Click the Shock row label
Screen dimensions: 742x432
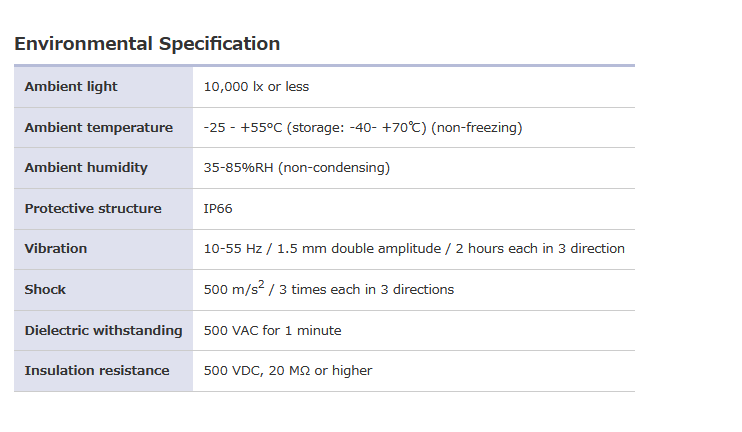(x=46, y=290)
